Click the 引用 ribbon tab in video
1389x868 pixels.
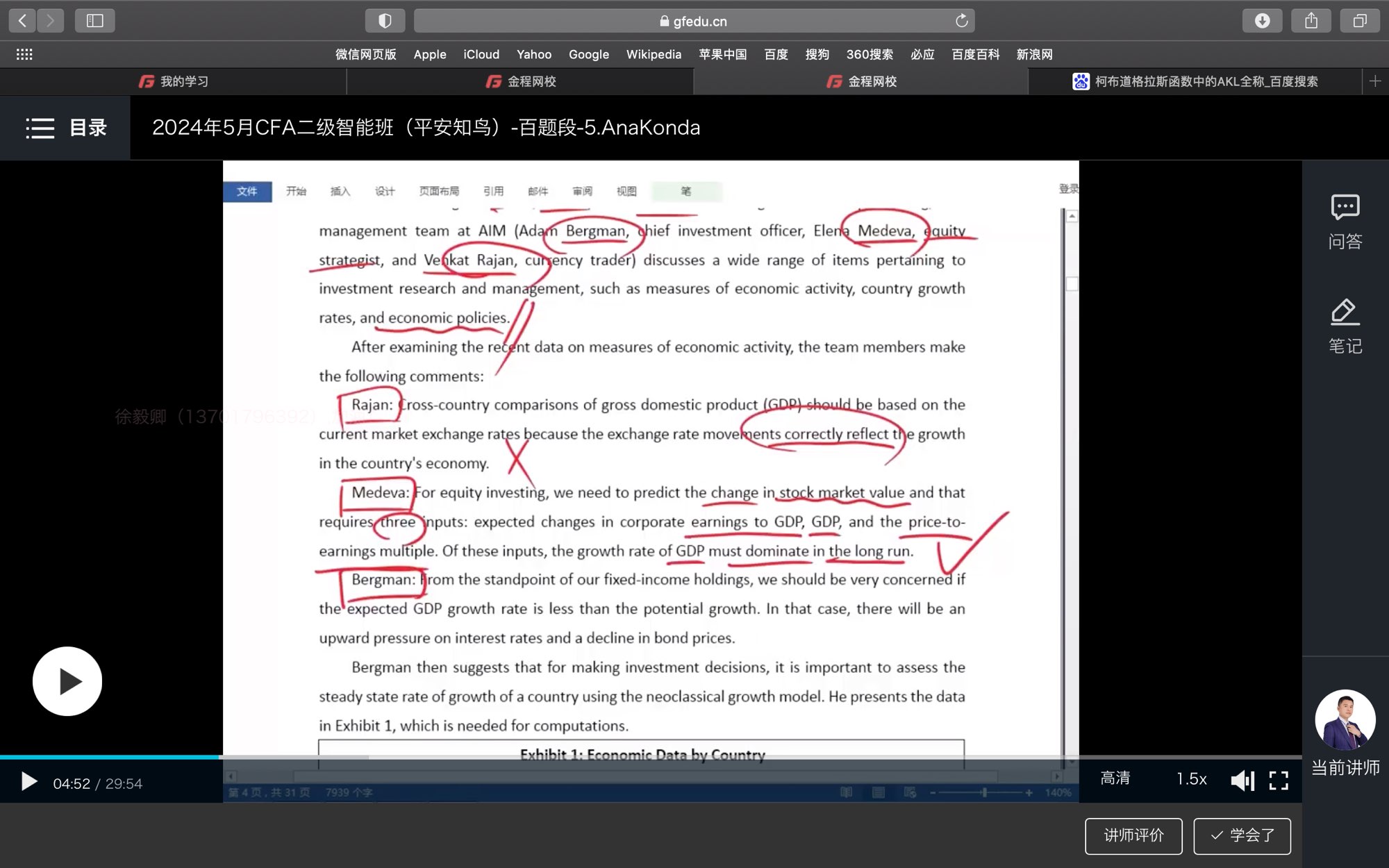[493, 191]
